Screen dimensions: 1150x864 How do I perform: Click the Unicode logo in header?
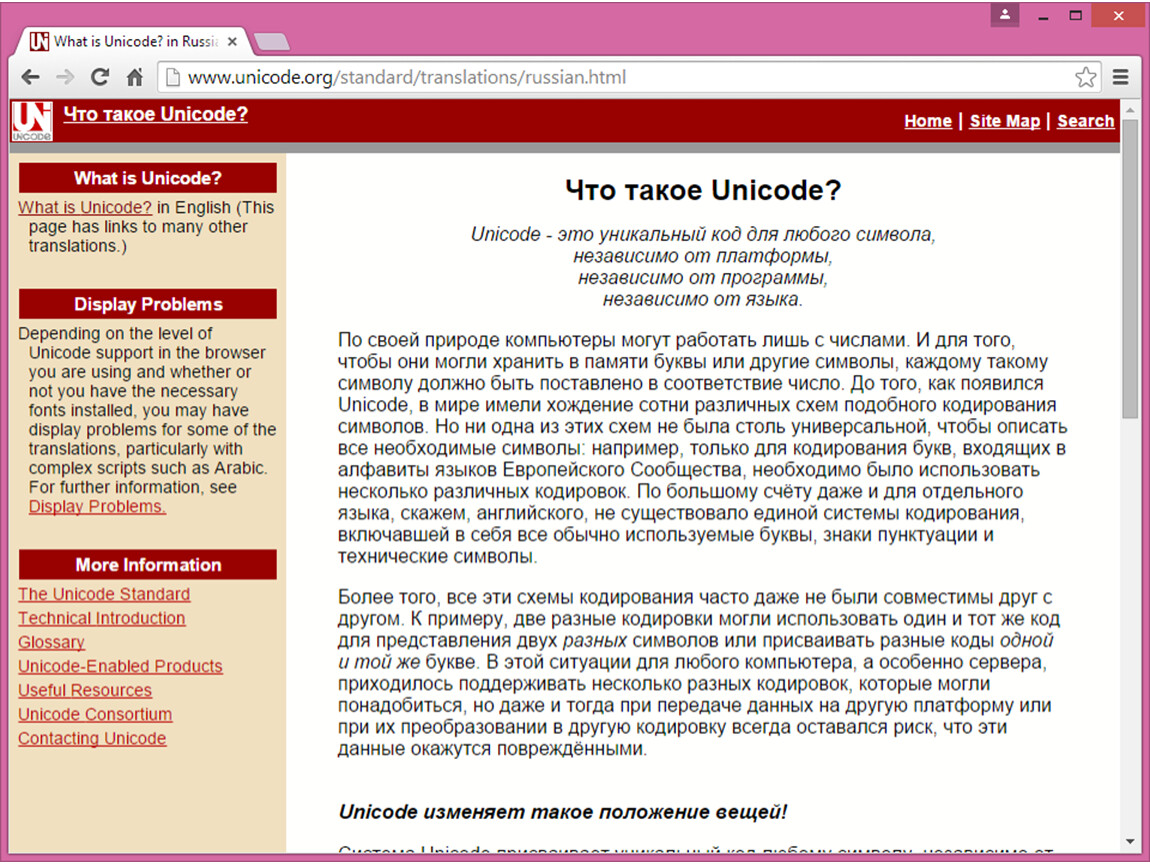(x=31, y=121)
